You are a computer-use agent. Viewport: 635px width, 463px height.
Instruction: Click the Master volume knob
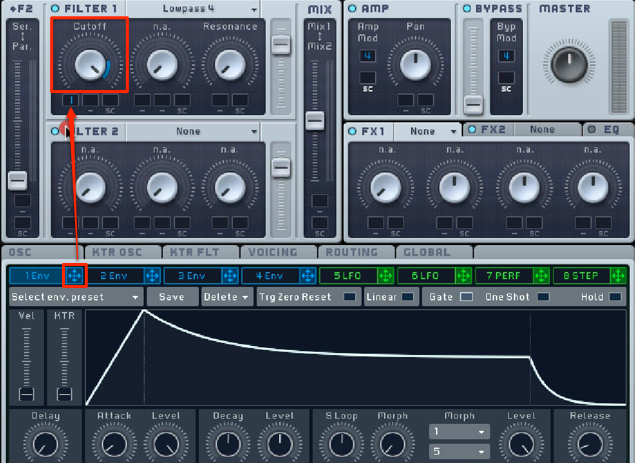[569, 65]
